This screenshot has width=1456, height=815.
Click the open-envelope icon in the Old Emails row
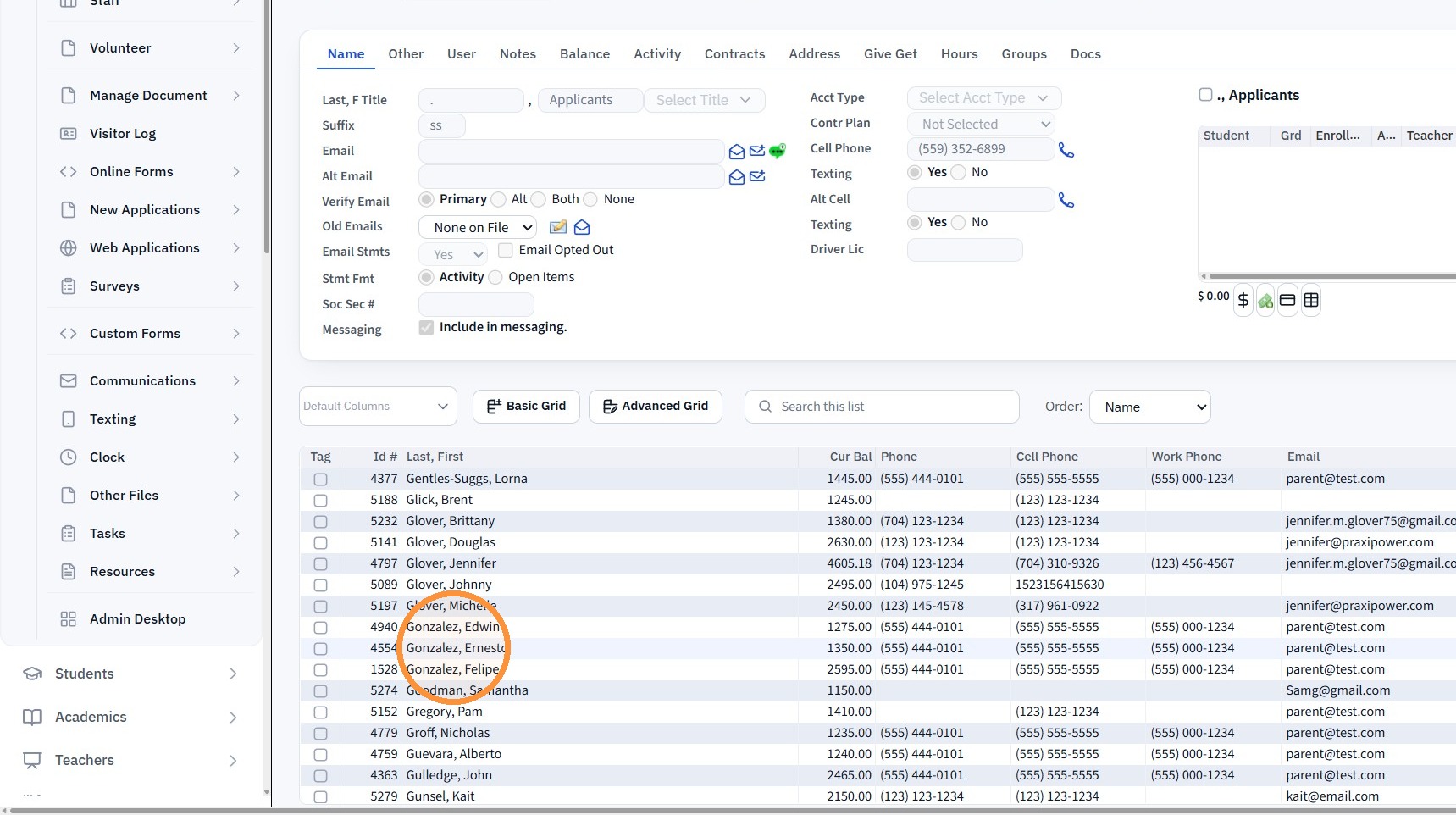pos(582,227)
